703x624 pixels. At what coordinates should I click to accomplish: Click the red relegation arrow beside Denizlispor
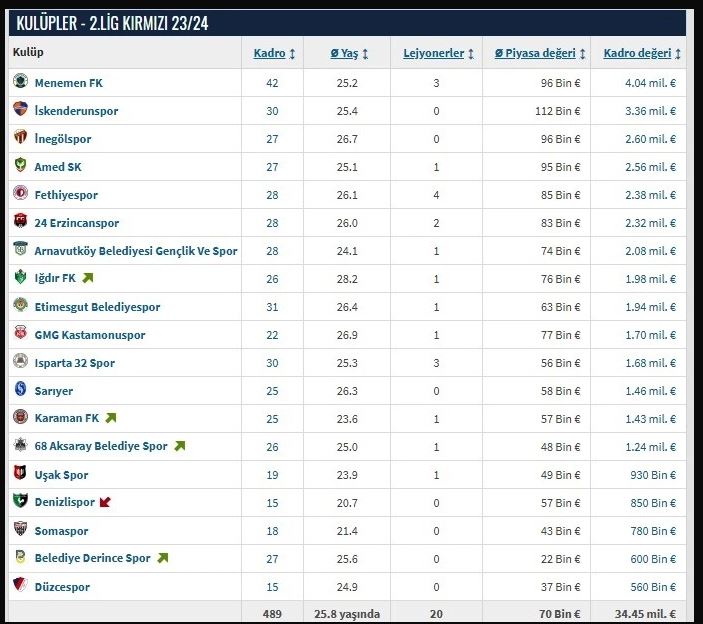coord(105,502)
